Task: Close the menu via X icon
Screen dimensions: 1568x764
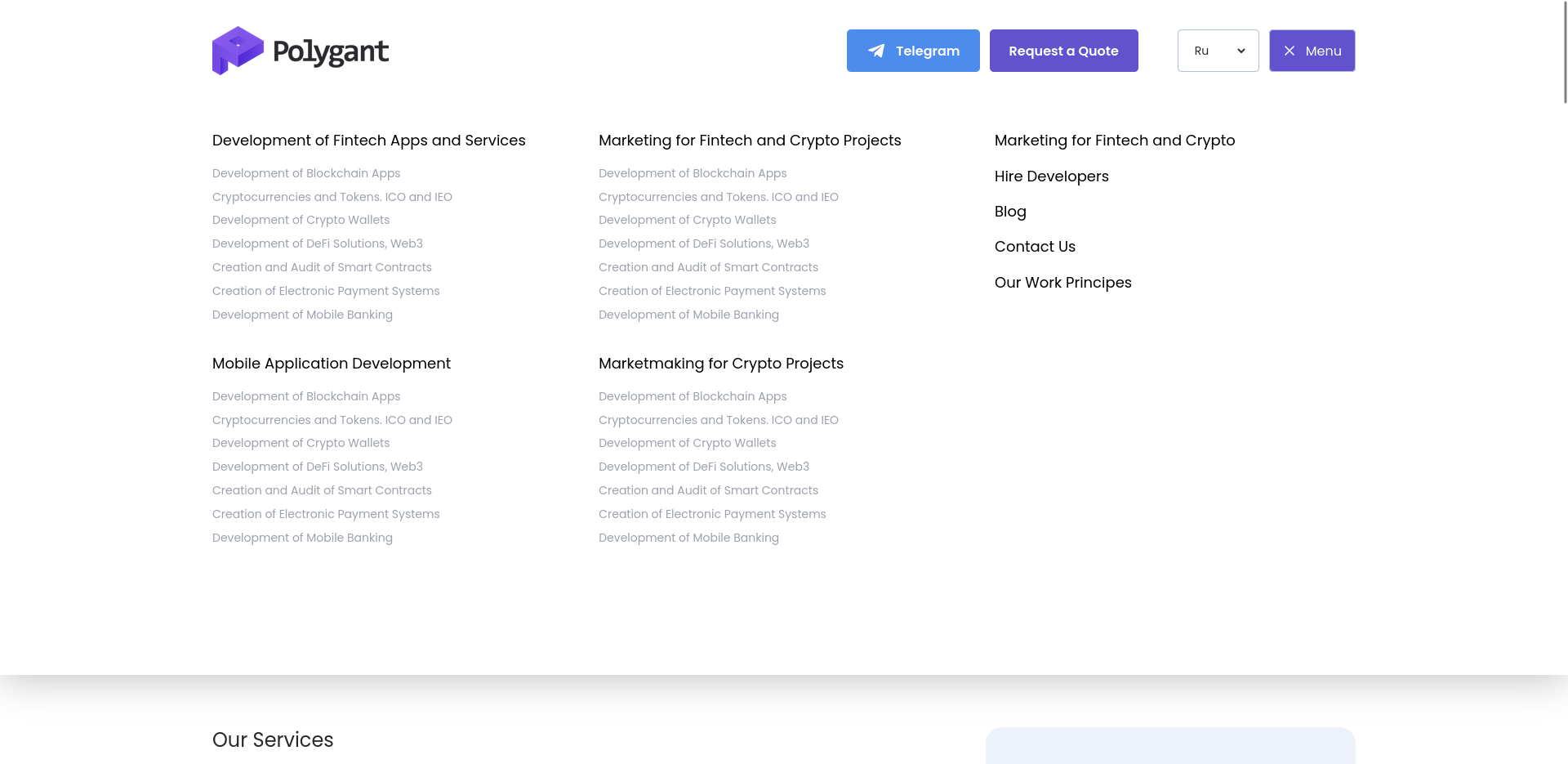Action: 1290,51
